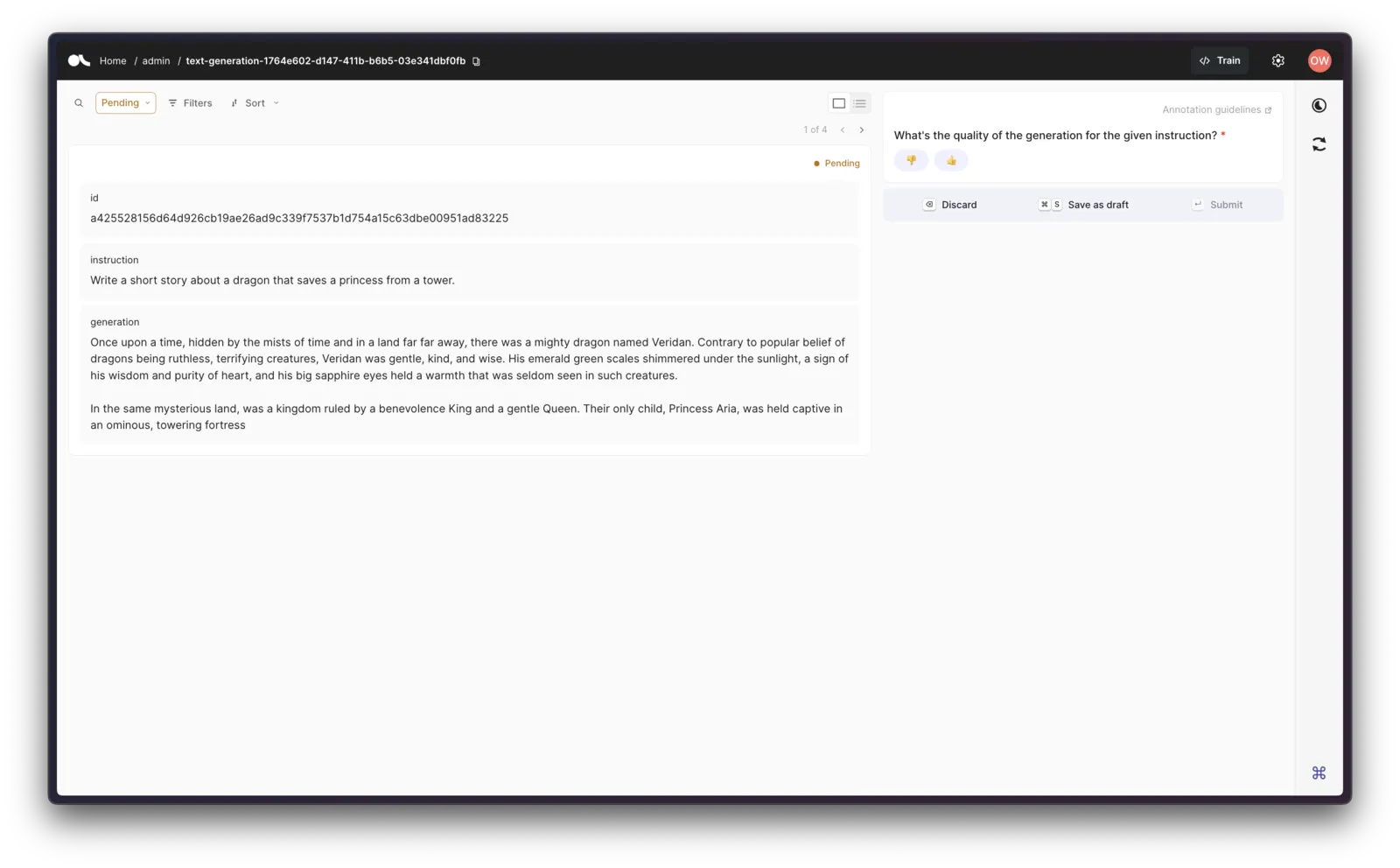Viewport: 1400px width, 868px height.
Task: Expand the Pending status dropdown
Action: 125,103
